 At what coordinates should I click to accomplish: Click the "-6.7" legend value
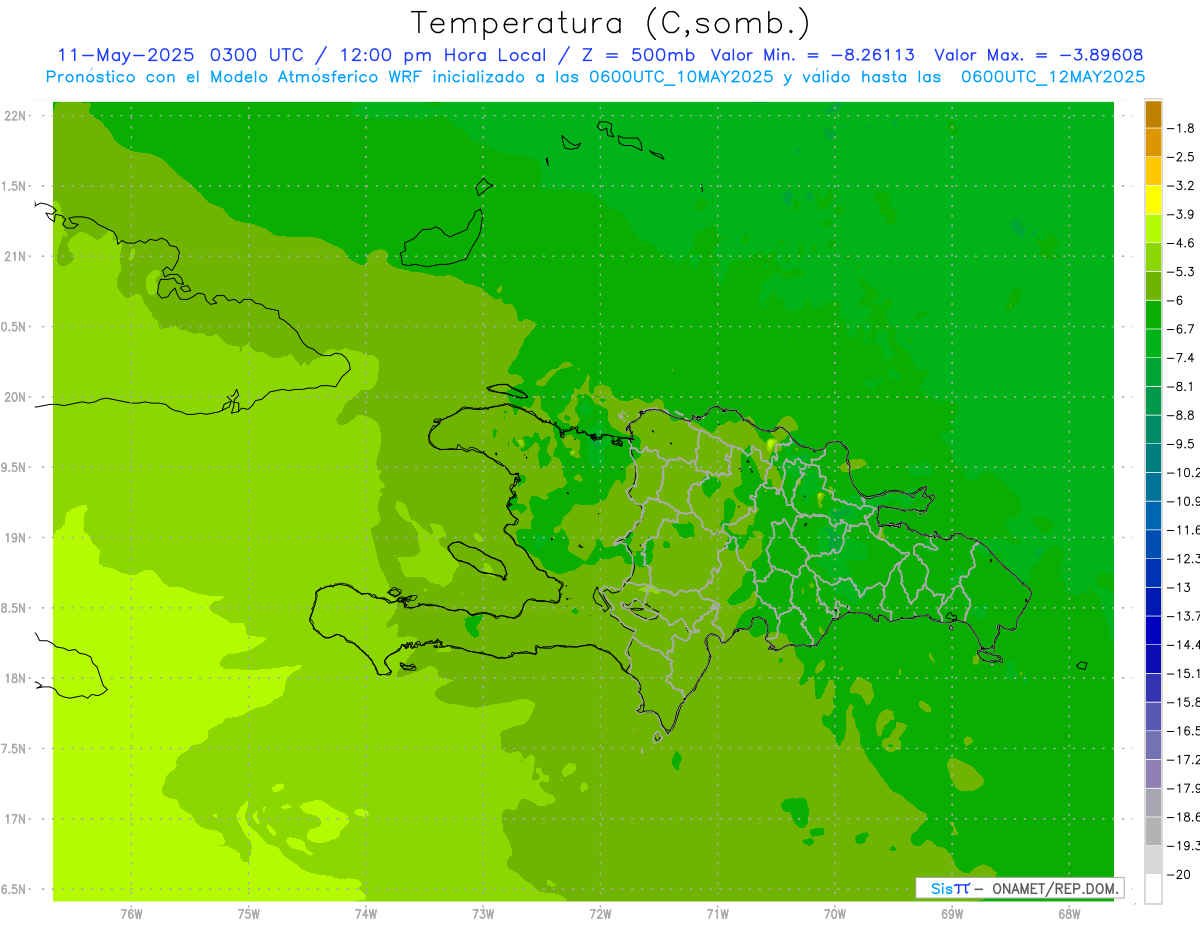click(x=1181, y=329)
